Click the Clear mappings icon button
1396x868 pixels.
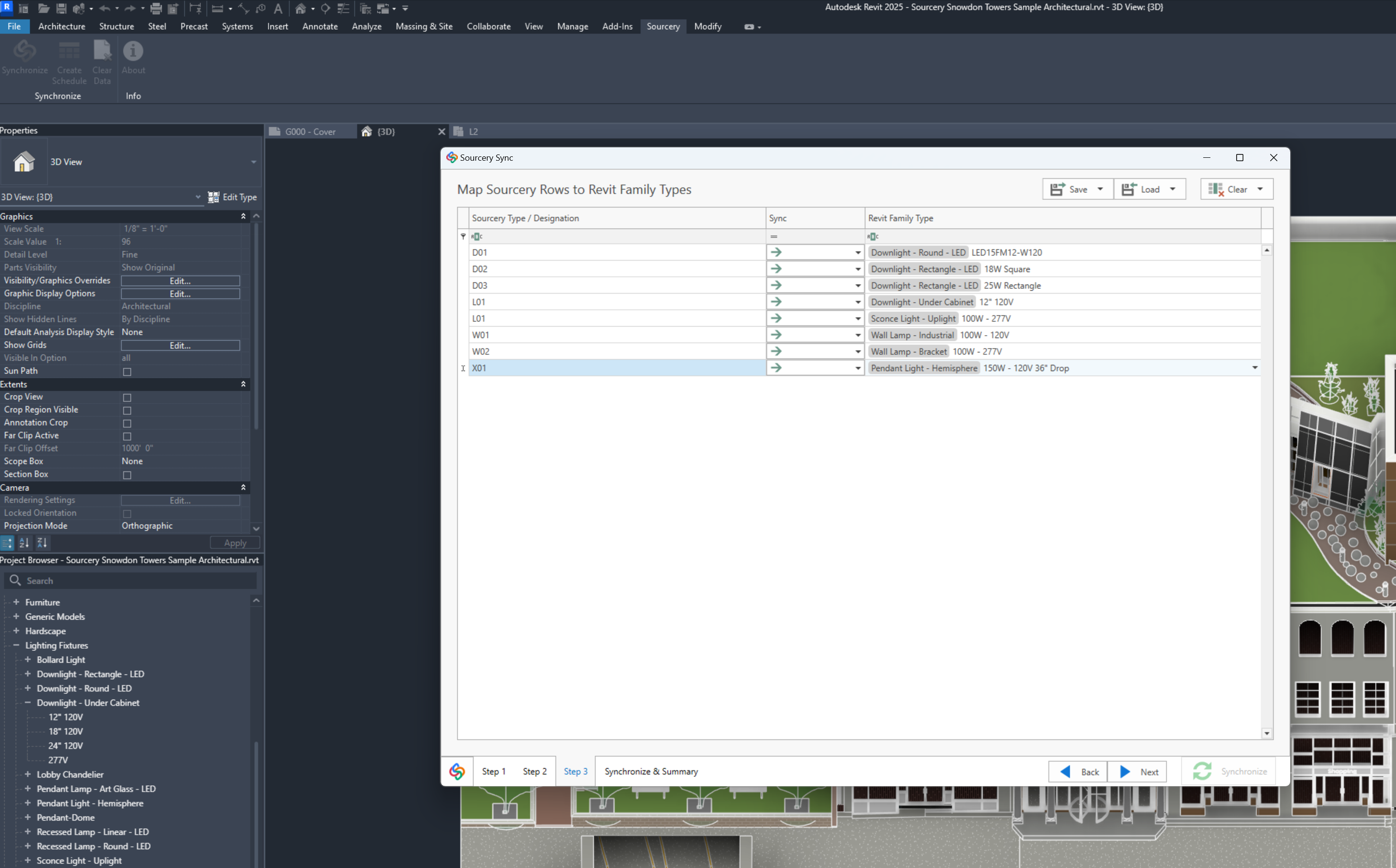click(1215, 189)
